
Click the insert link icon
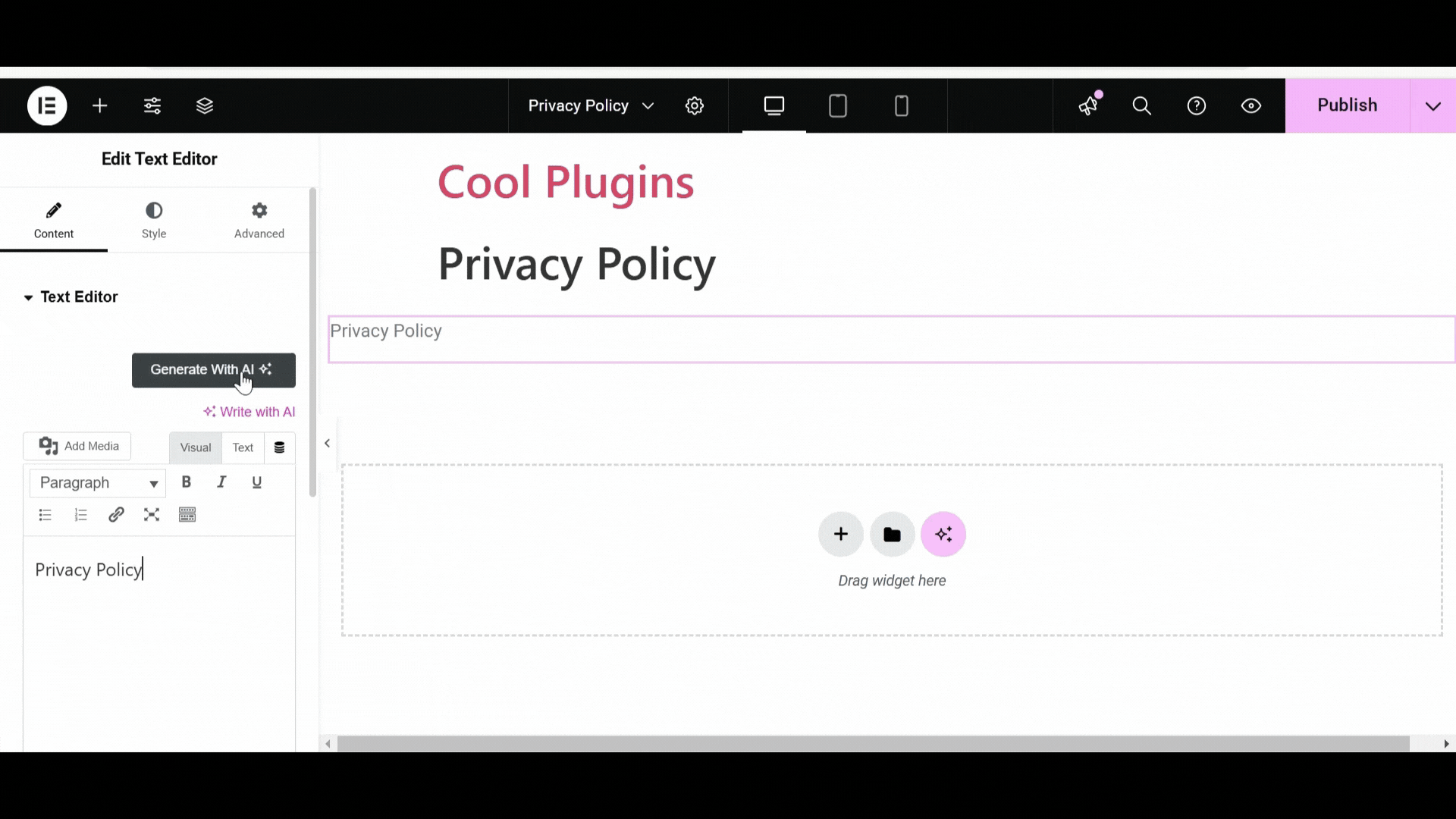coord(116,516)
